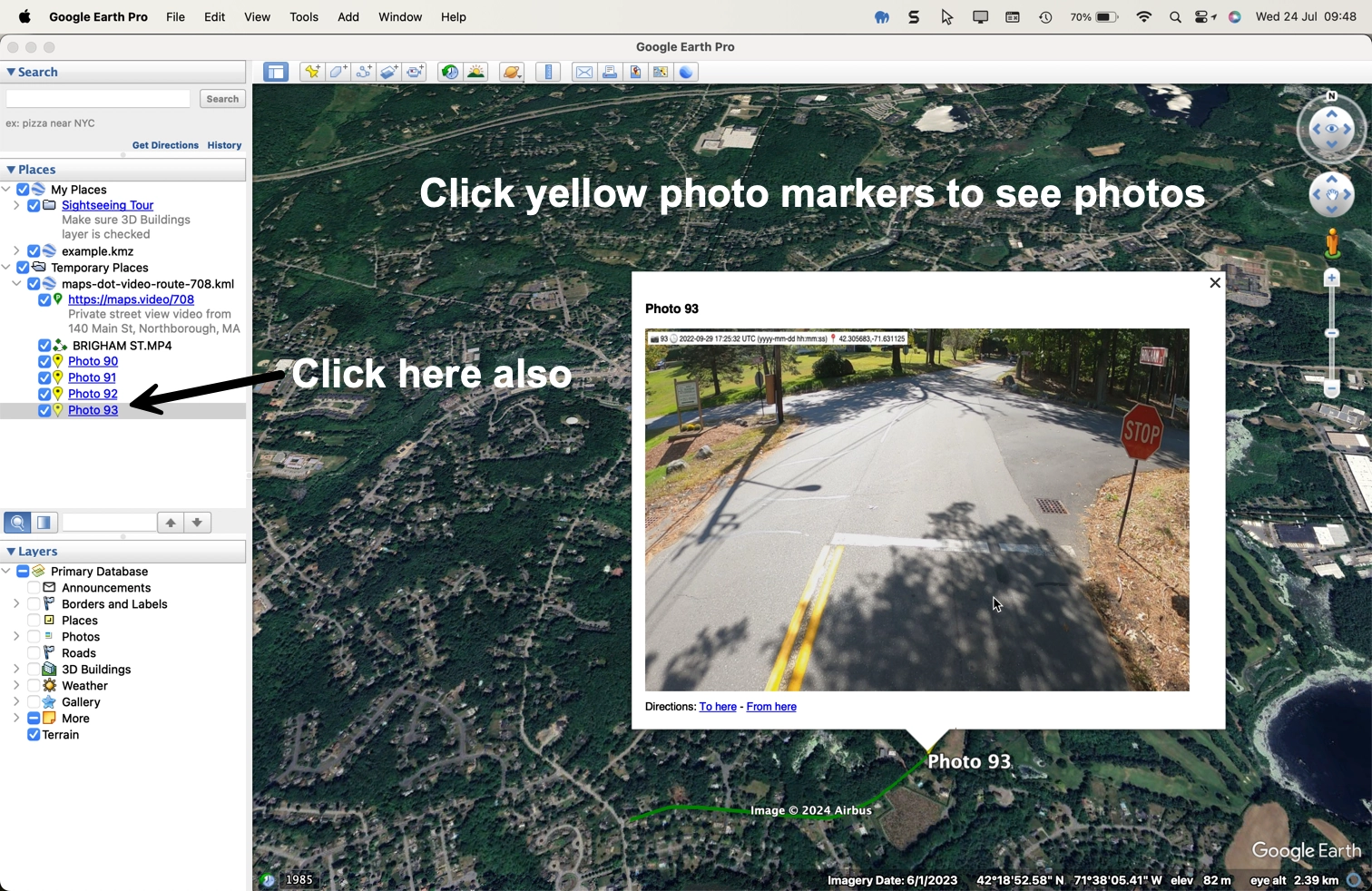Screen dimensions: 1372x891
Task: Expand the Sightseeing Tour folder
Action: 16,206
